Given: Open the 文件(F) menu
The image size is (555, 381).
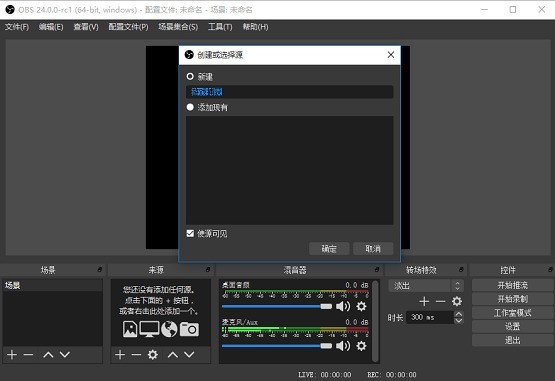Looking at the screenshot, I should (17, 27).
